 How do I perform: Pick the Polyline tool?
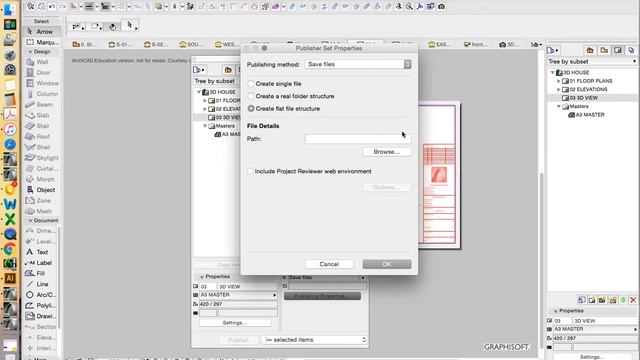click(42, 305)
